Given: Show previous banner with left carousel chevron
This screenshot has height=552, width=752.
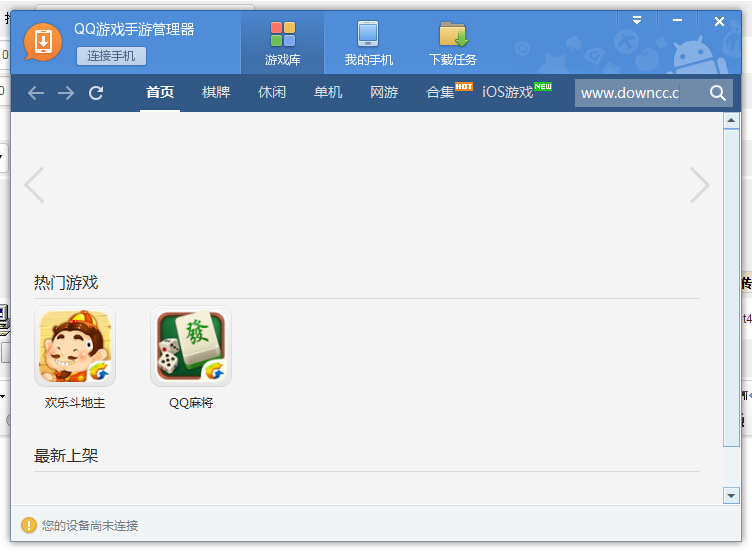Looking at the screenshot, I should click(x=35, y=185).
